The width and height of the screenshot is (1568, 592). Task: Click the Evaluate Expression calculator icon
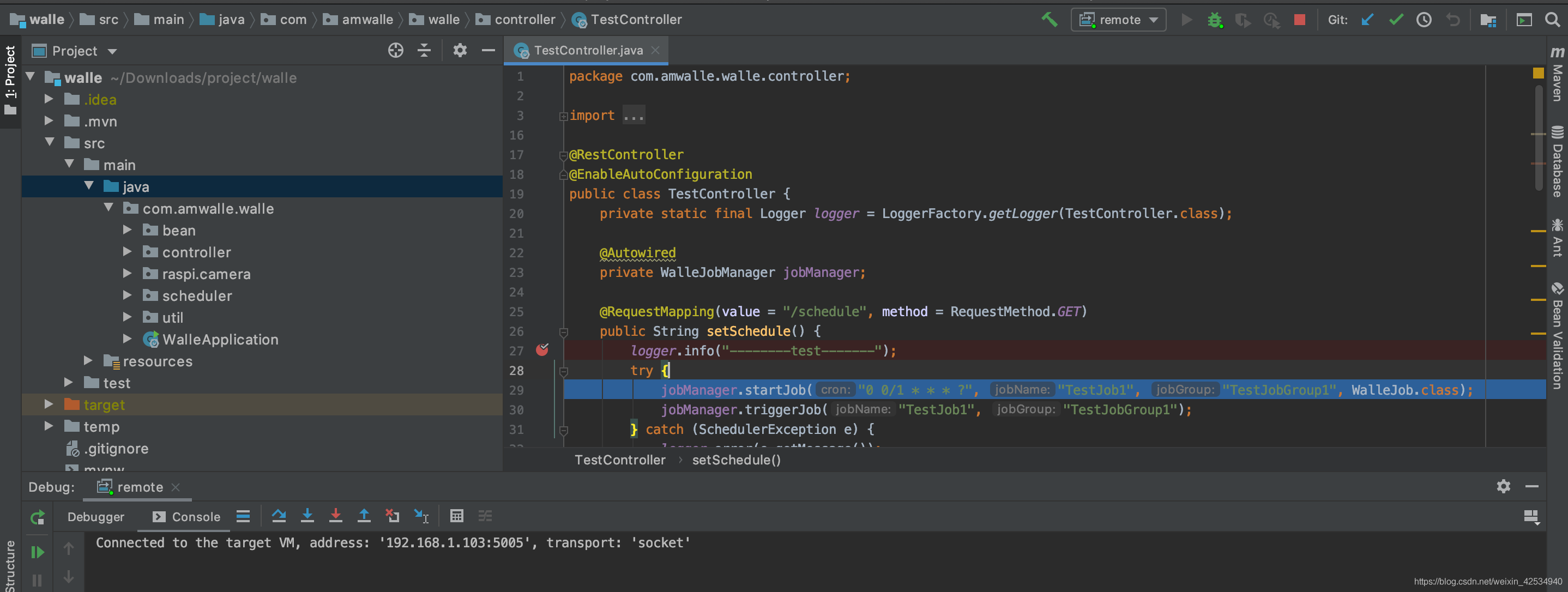point(456,516)
